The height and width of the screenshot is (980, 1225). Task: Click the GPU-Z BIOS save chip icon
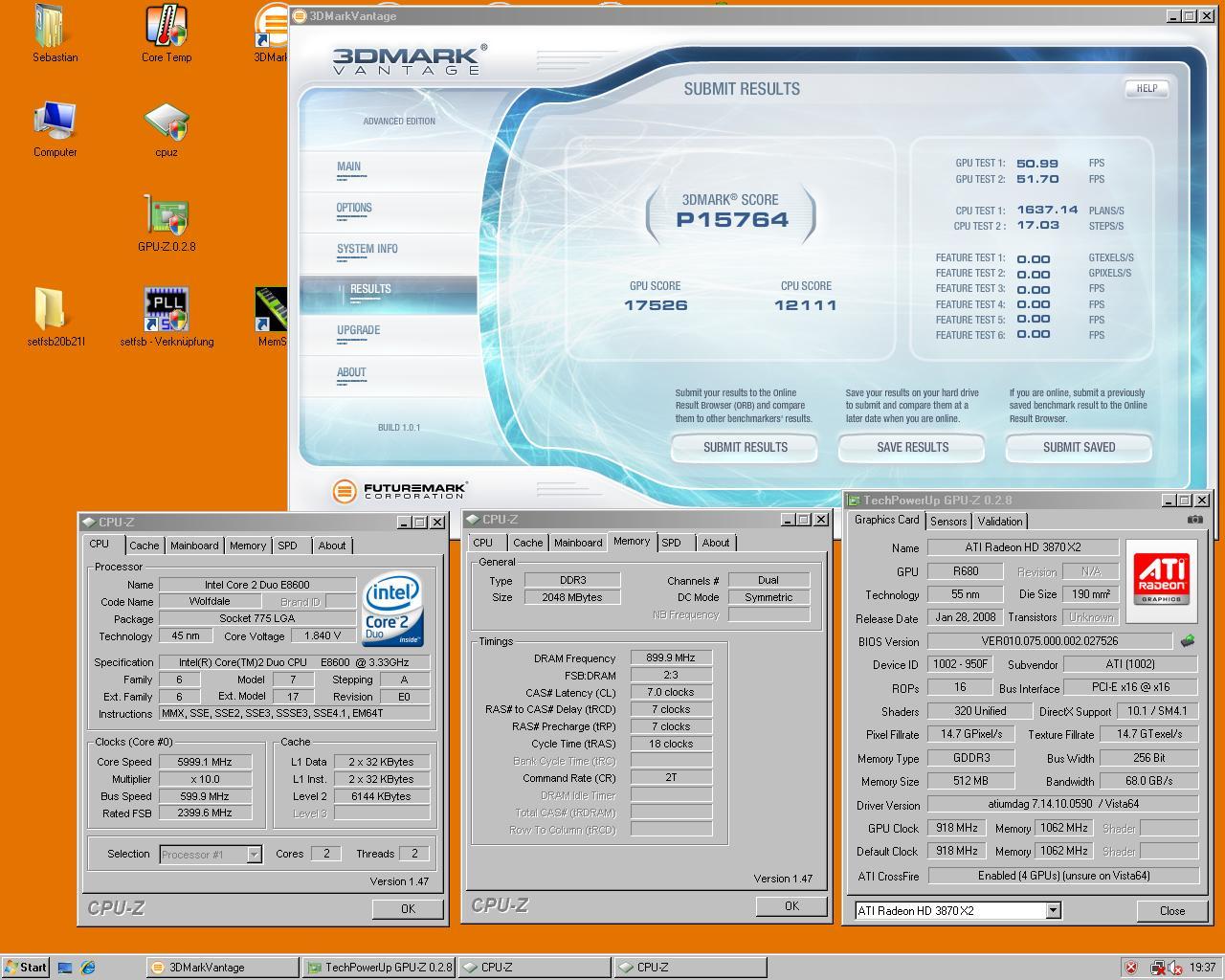[1188, 641]
